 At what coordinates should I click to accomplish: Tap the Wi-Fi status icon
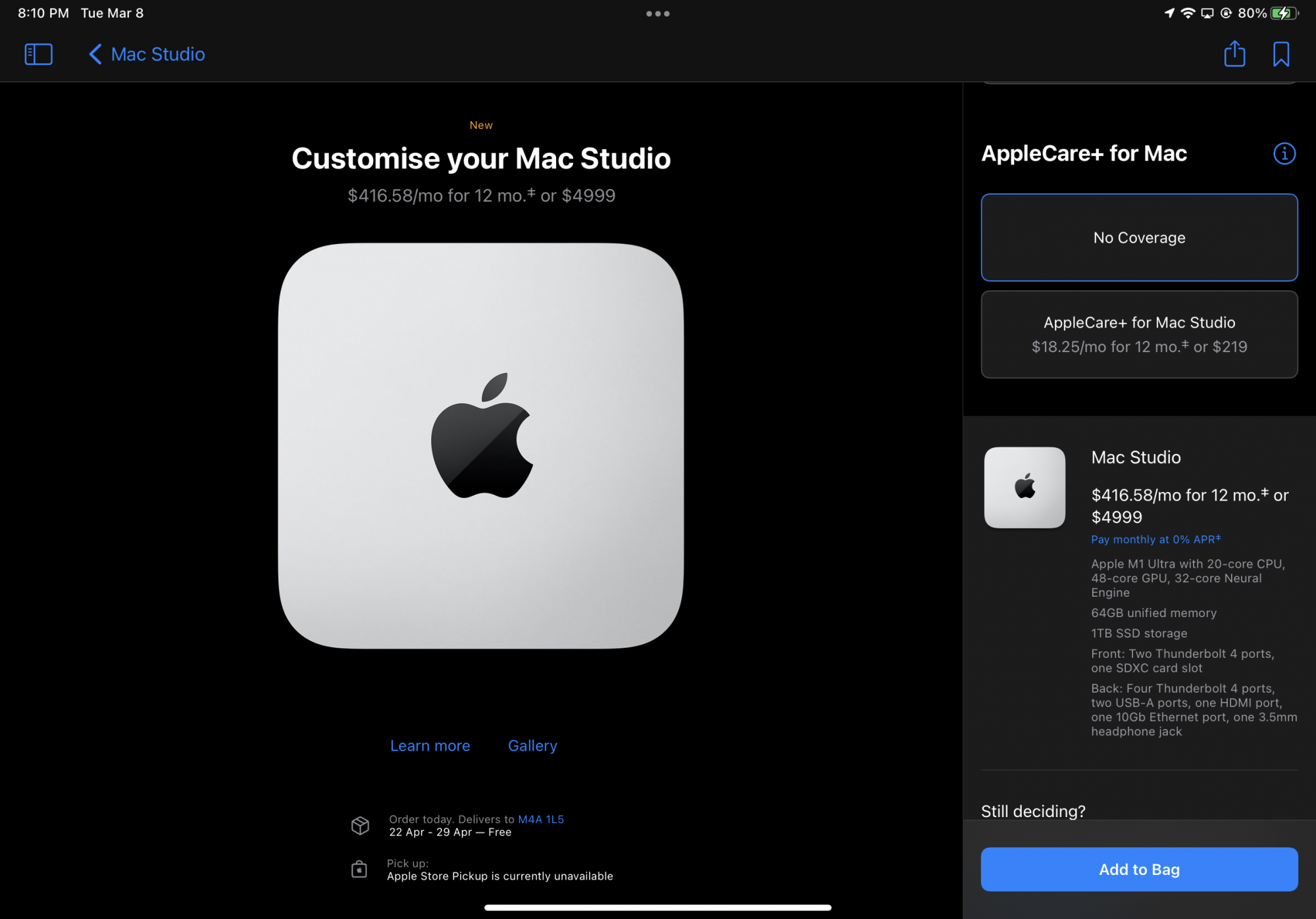tap(1188, 13)
